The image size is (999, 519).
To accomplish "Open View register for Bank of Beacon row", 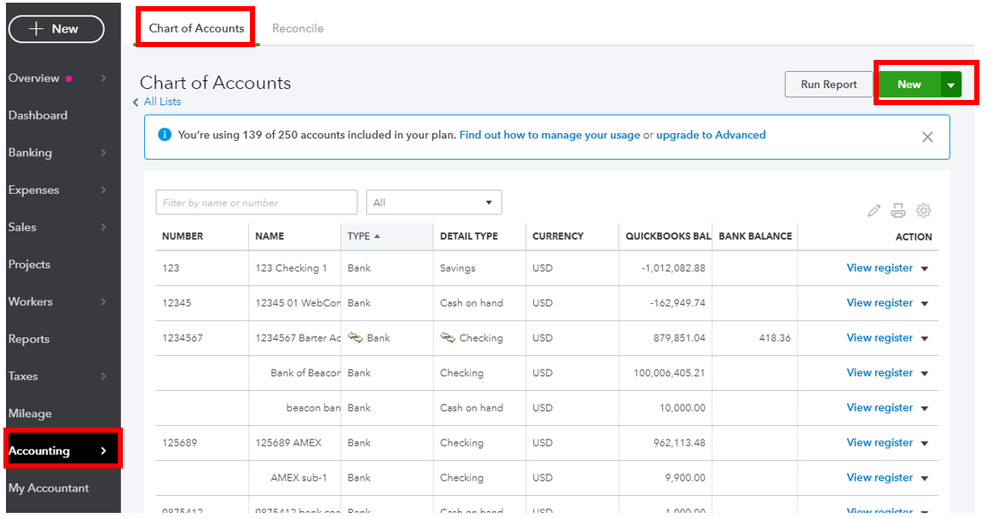I will pyautogui.click(x=879, y=373).
